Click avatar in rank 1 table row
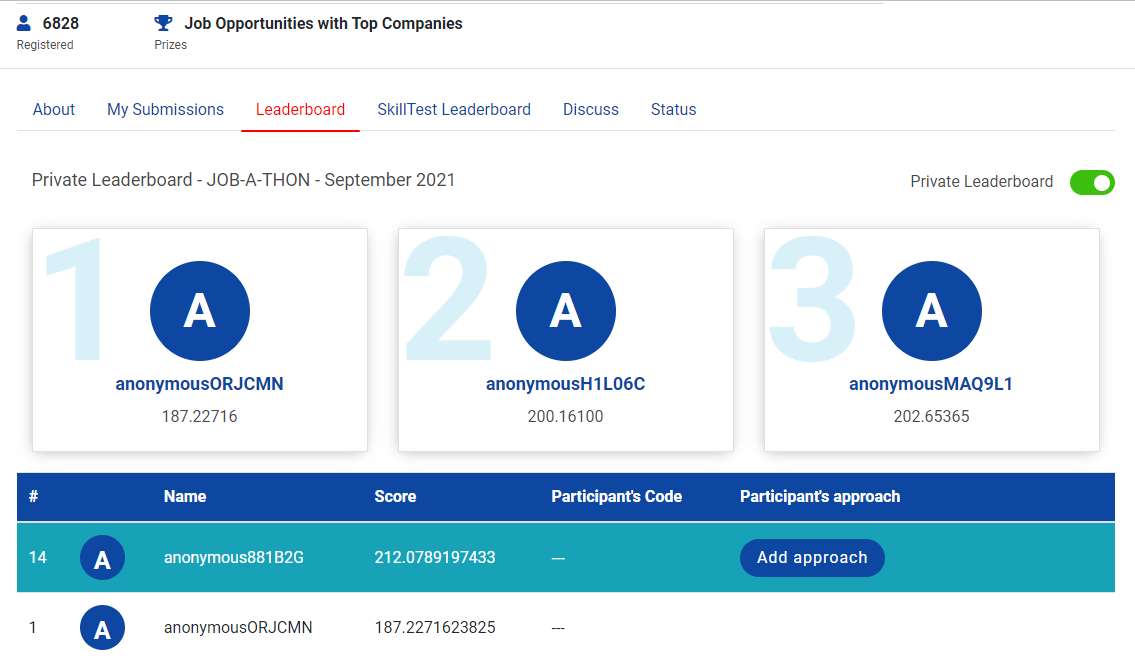This screenshot has width=1135, height=656. [102, 628]
